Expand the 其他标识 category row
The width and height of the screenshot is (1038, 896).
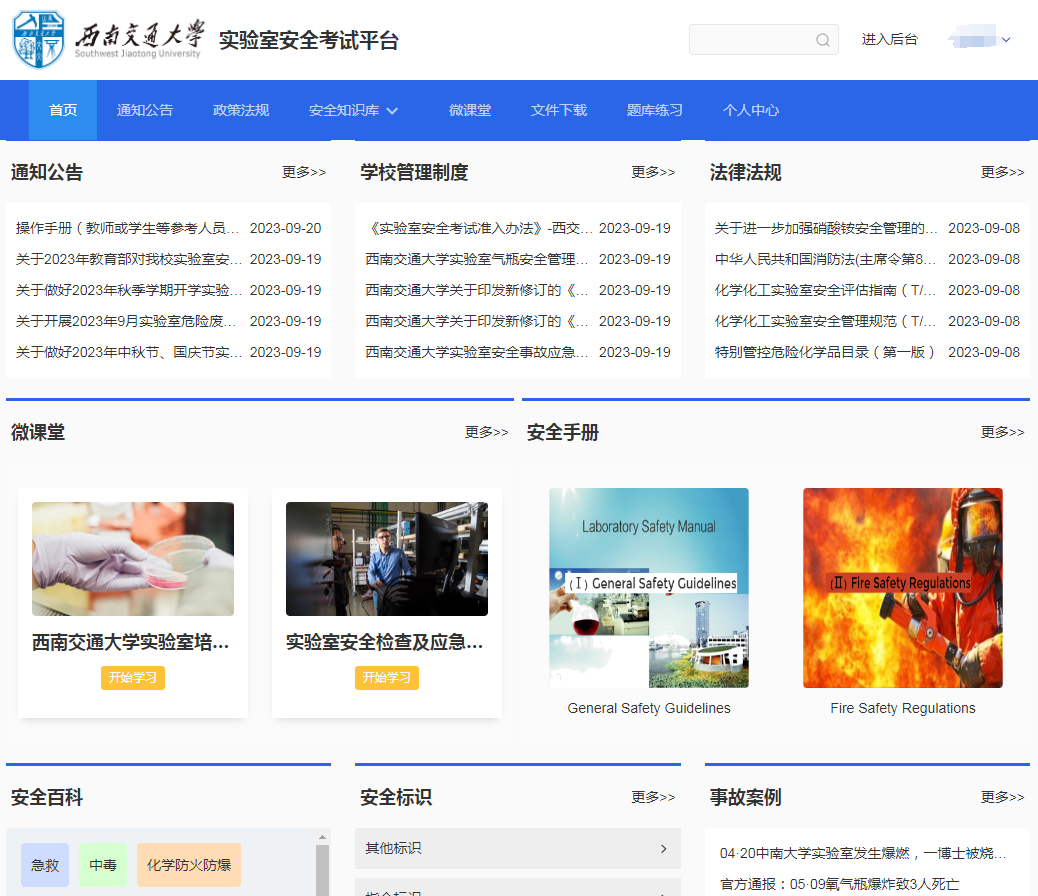(x=518, y=848)
